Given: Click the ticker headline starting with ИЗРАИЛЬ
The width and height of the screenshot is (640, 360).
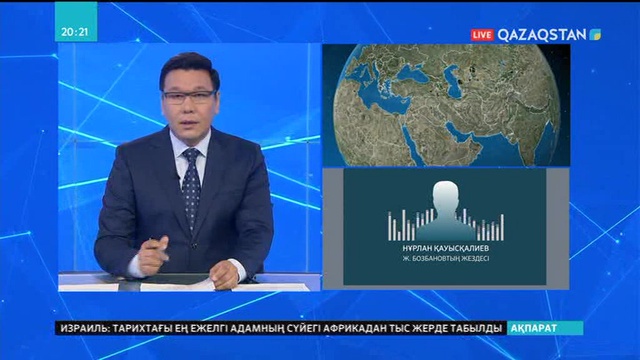Looking at the screenshot, I should coord(281,329).
